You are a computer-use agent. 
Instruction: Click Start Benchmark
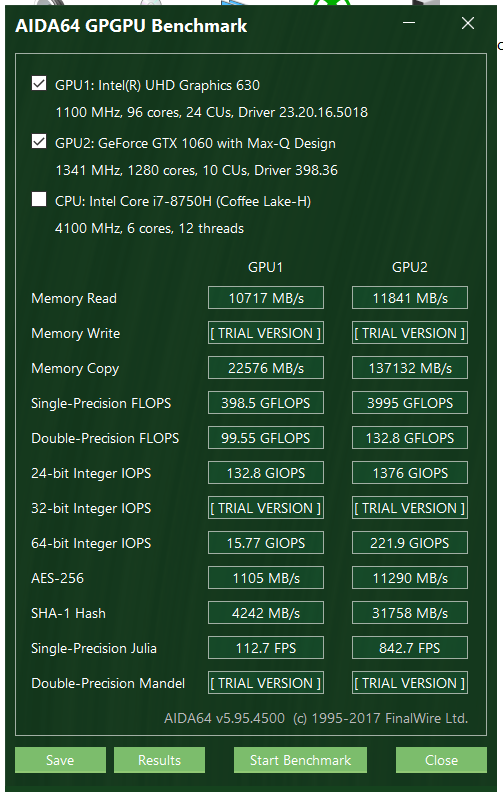coord(300,760)
